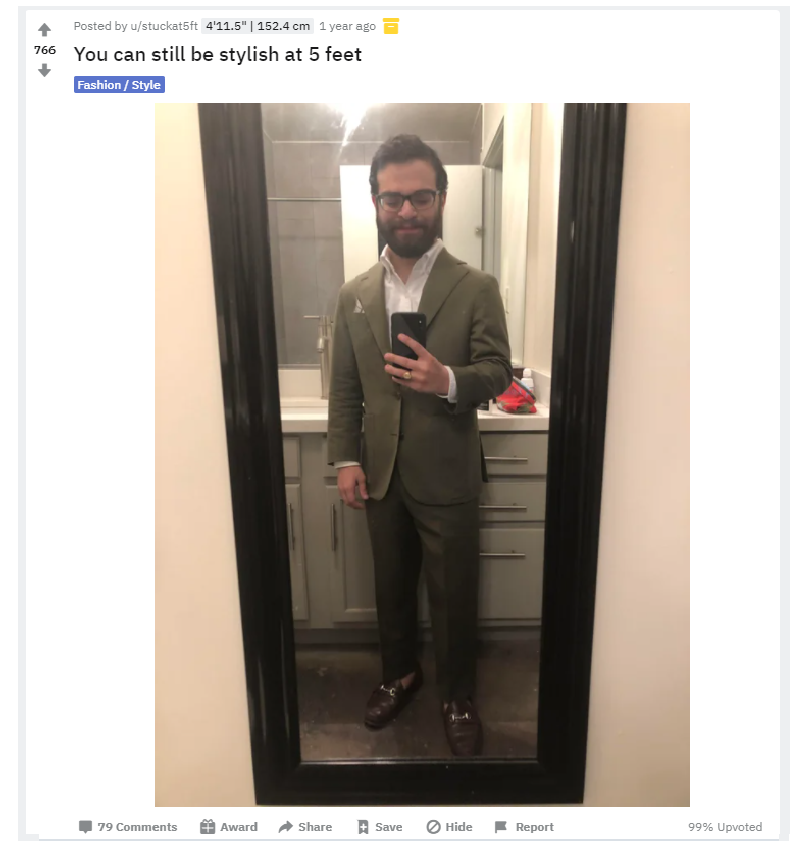Open the mirror selfie post image
Image resolution: width=799 pixels, height=847 pixels.
[x=422, y=454]
